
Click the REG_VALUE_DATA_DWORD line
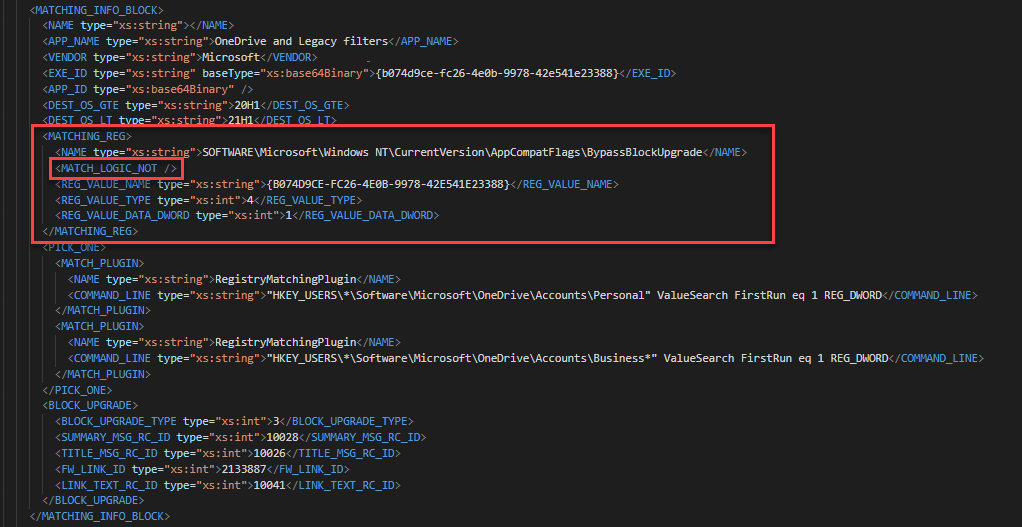pyautogui.click(x=247, y=215)
